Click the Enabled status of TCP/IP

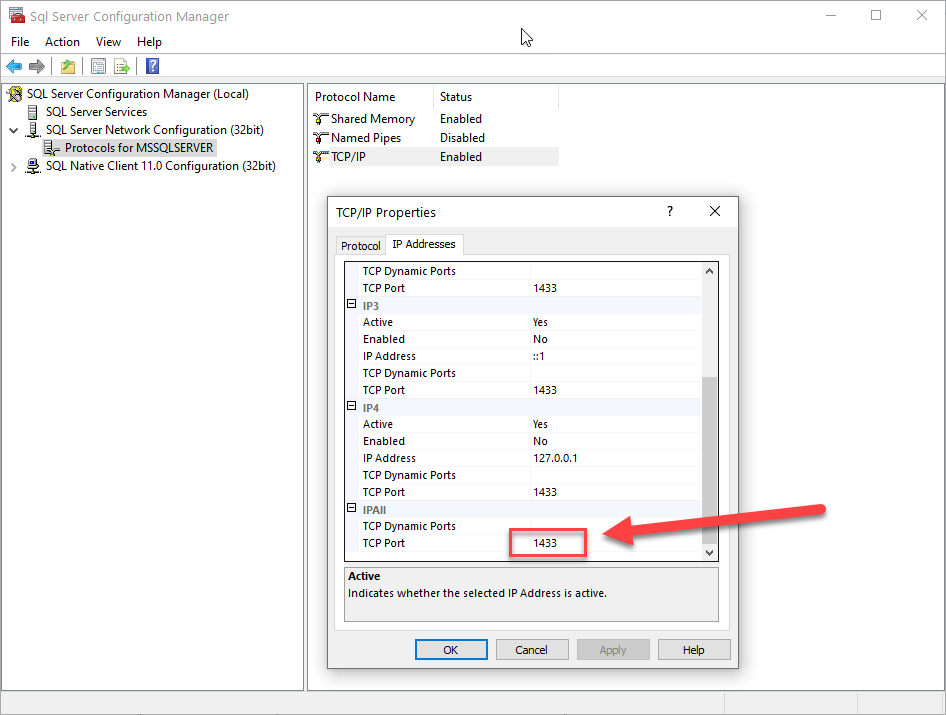click(x=461, y=157)
